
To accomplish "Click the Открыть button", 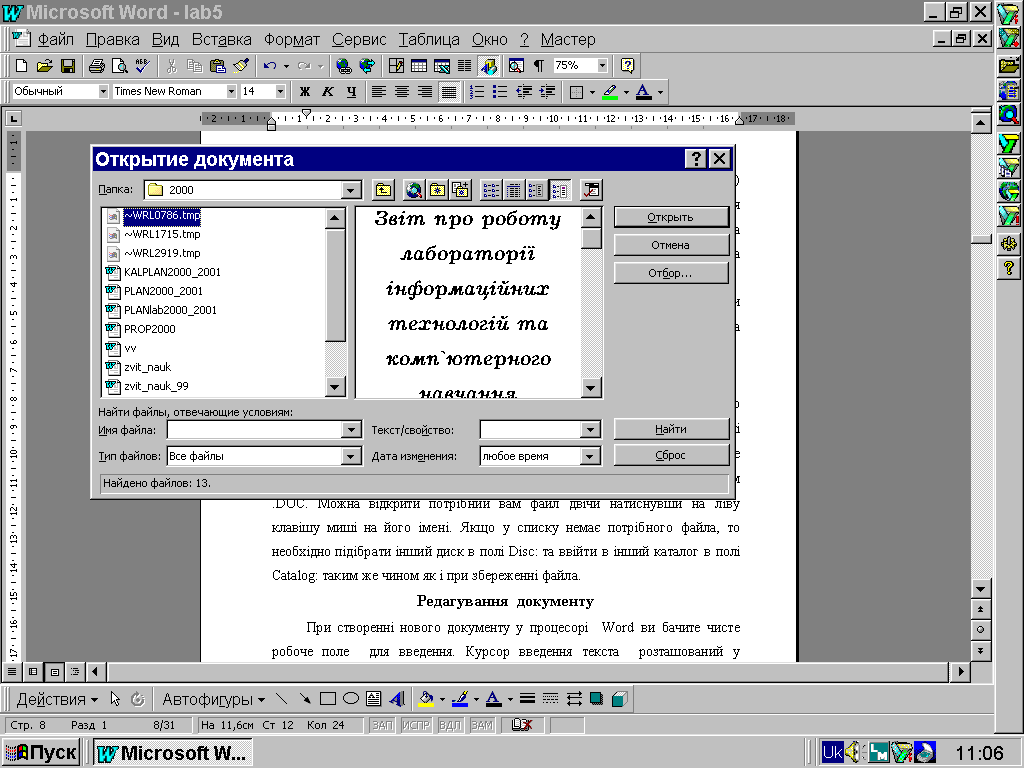I will coord(671,217).
